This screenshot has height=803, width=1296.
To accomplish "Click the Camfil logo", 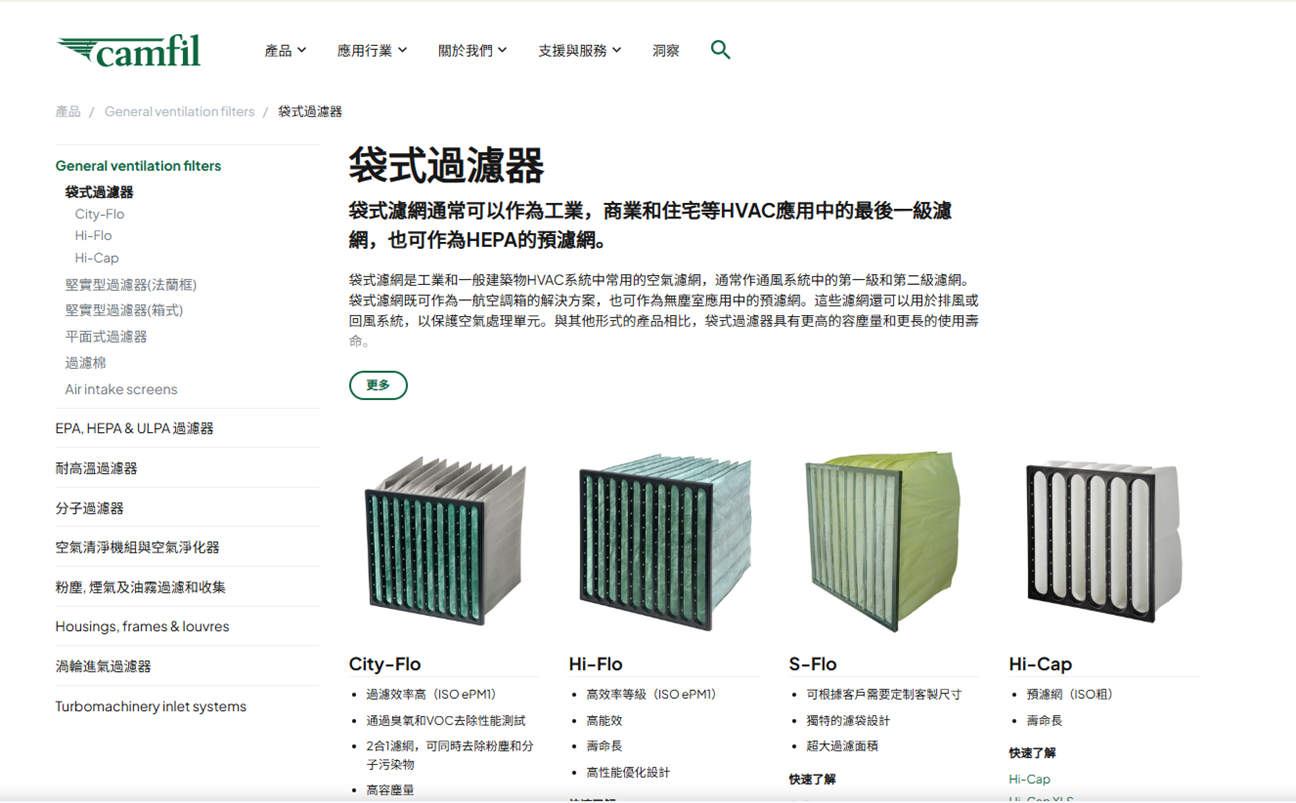I will click(x=129, y=50).
